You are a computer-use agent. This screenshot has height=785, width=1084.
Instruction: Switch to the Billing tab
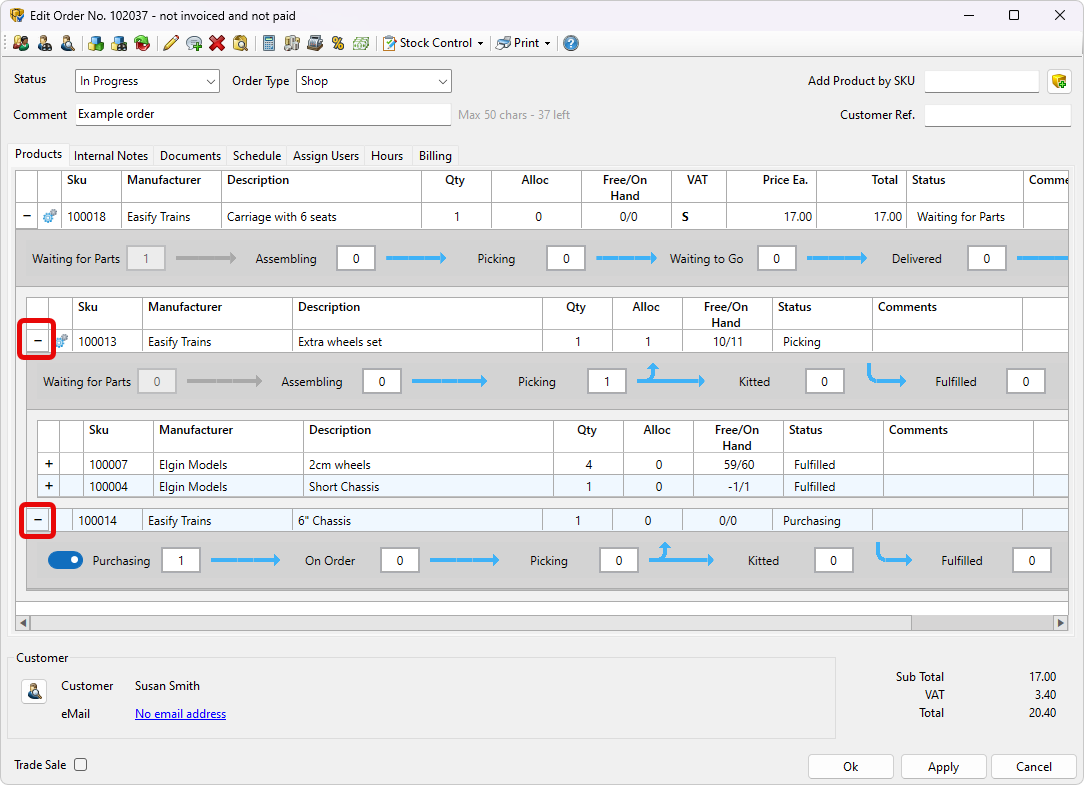(x=435, y=156)
